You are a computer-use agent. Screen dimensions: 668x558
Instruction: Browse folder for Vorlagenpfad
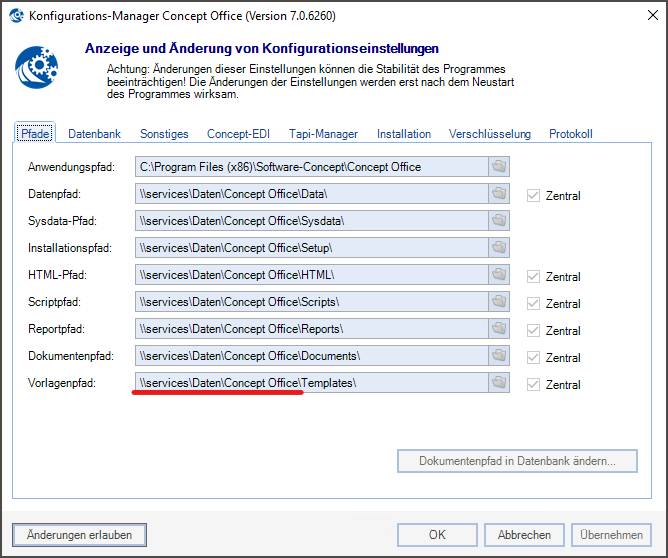coord(499,383)
